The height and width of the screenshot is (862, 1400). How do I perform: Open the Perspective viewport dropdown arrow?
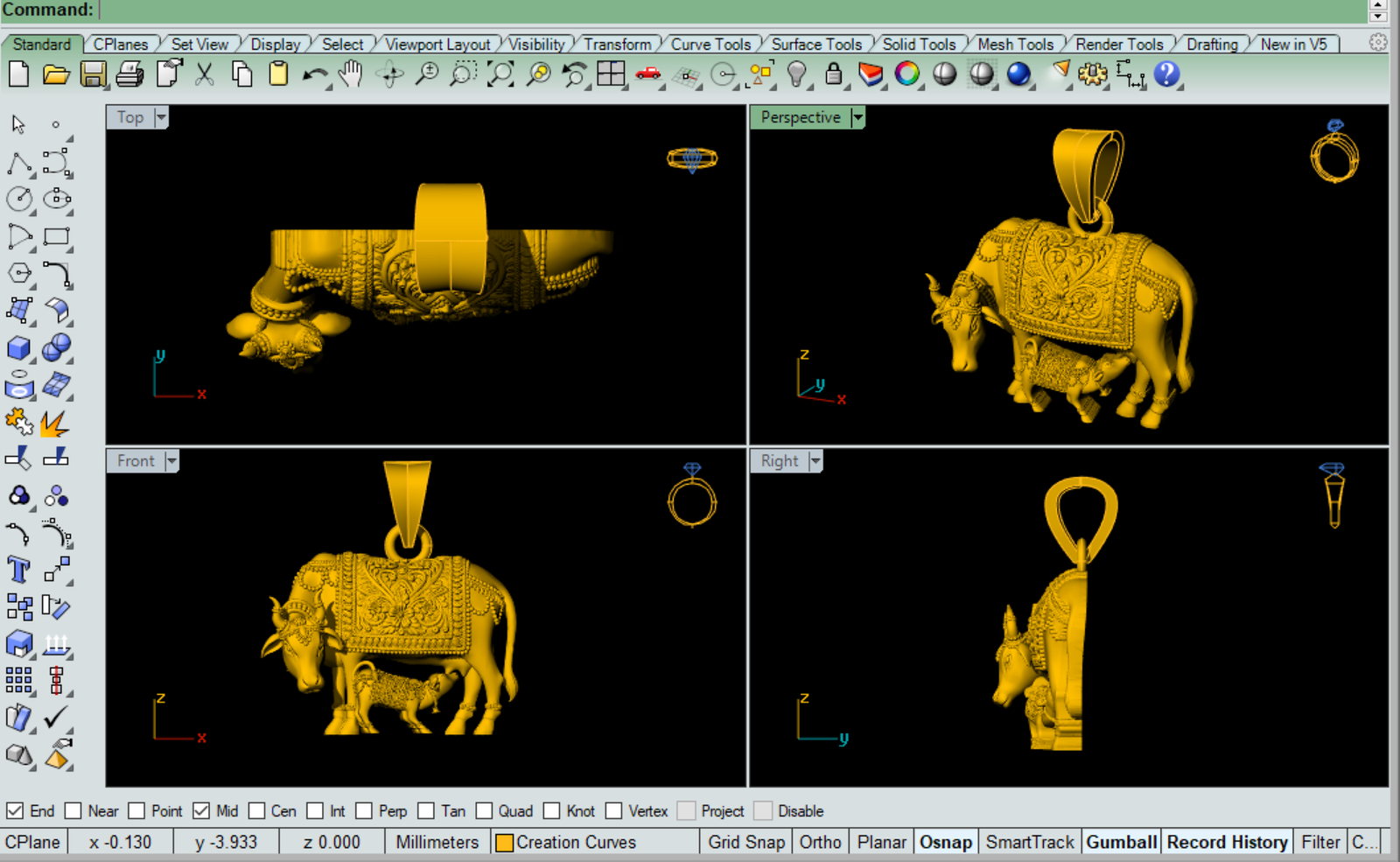[x=857, y=117]
